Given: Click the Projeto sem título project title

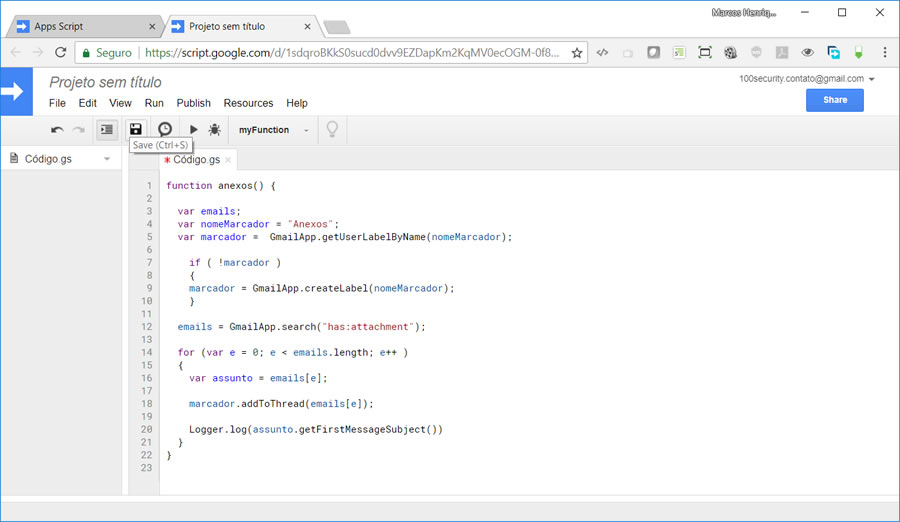Looking at the screenshot, I should click(x=105, y=82).
